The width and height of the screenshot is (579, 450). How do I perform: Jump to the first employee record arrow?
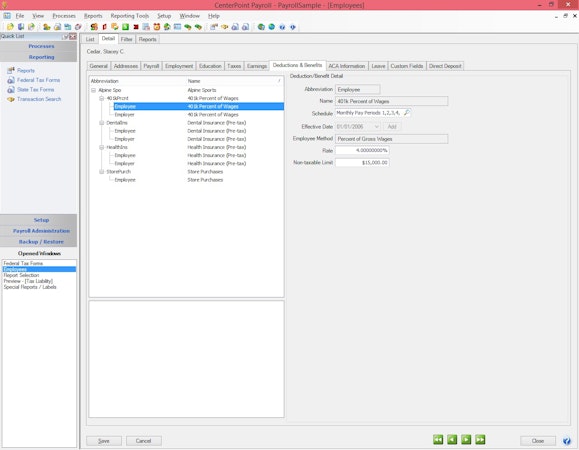[x=438, y=440]
